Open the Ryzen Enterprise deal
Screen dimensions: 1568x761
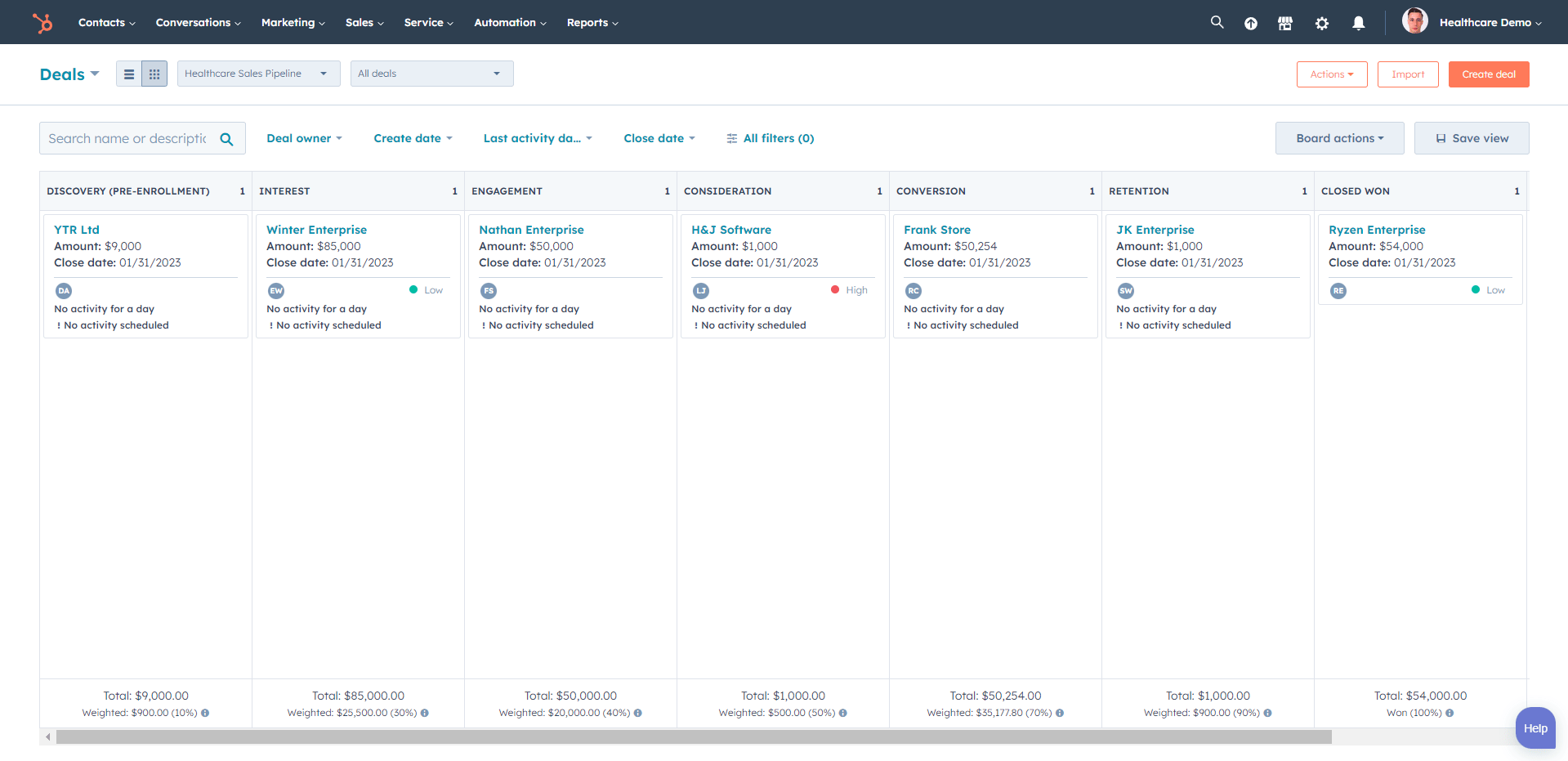coord(1377,230)
